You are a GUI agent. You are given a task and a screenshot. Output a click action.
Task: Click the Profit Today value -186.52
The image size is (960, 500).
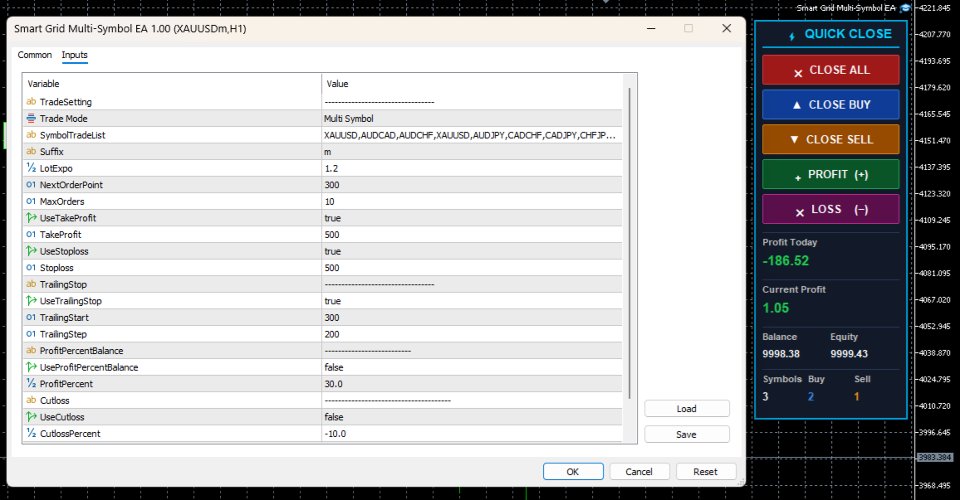coord(786,261)
